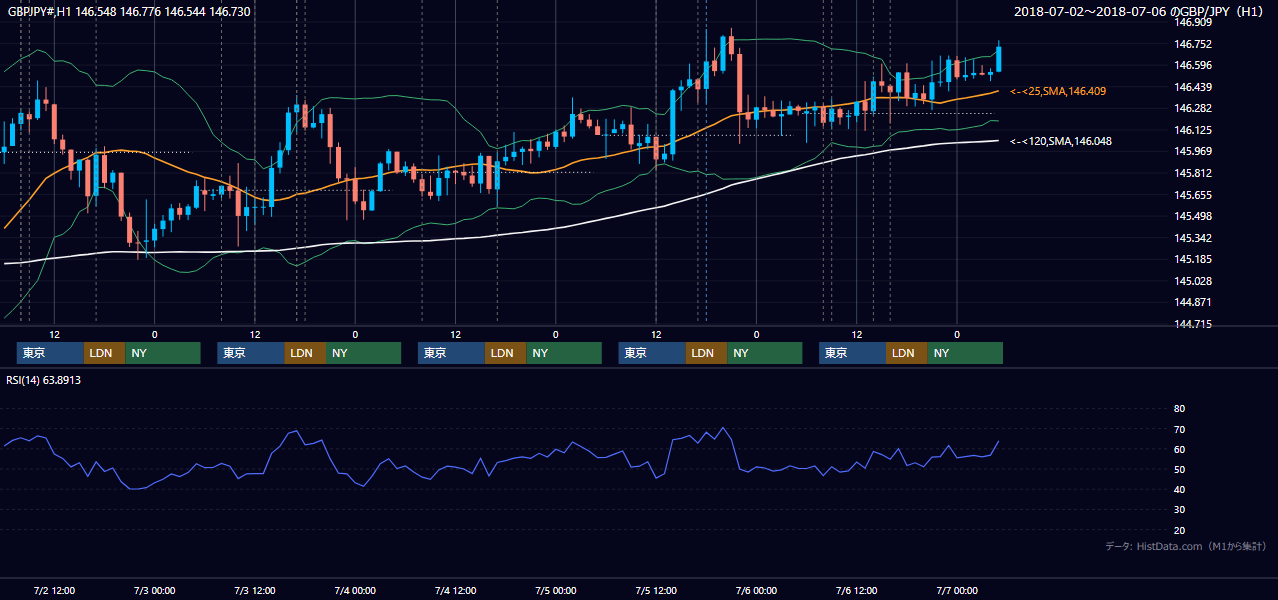Click price axis label 146.439

point(1194,87)
